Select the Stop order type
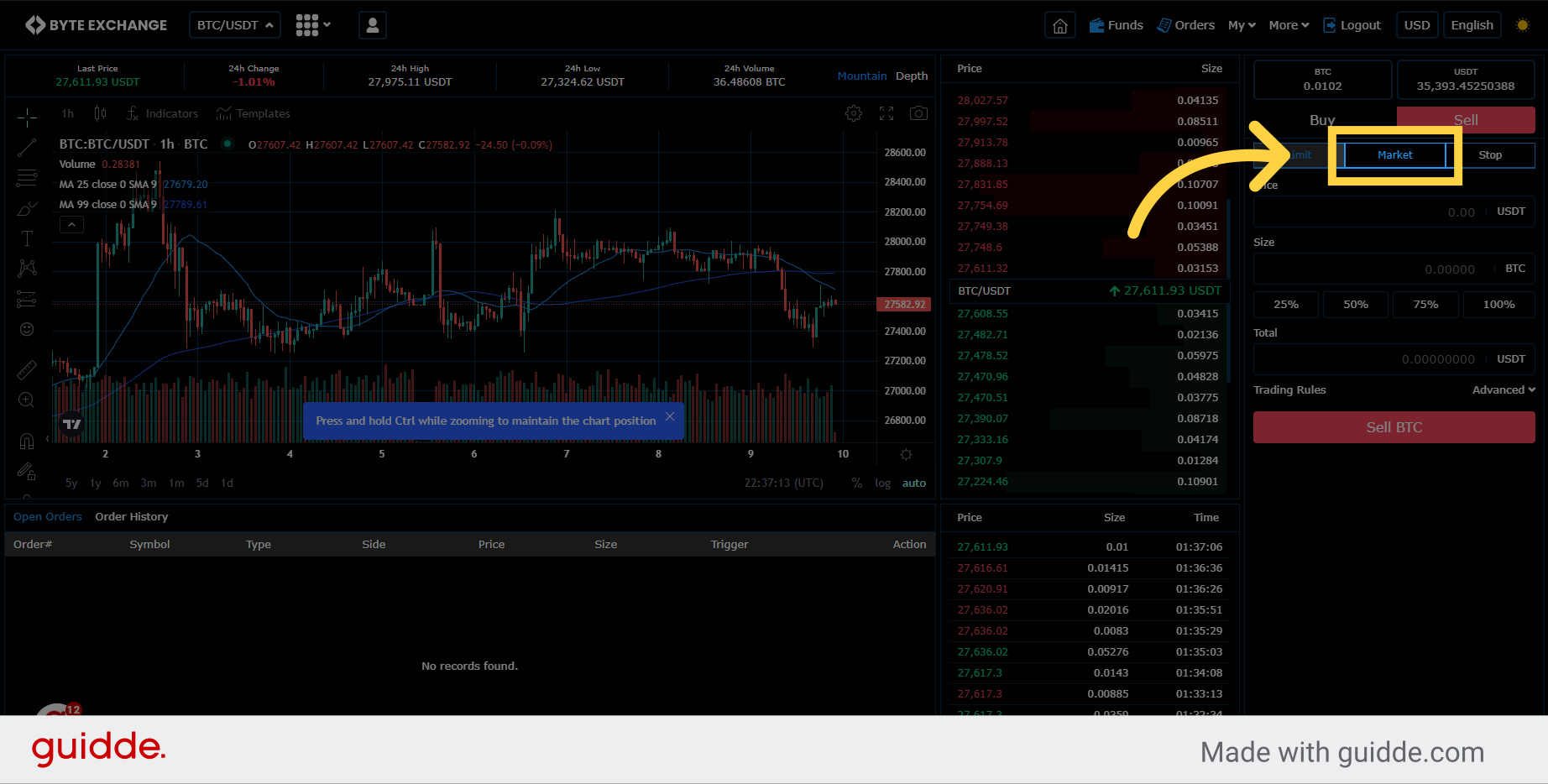This screenshot has width=1548, height=784. (x=1490, y=155)
